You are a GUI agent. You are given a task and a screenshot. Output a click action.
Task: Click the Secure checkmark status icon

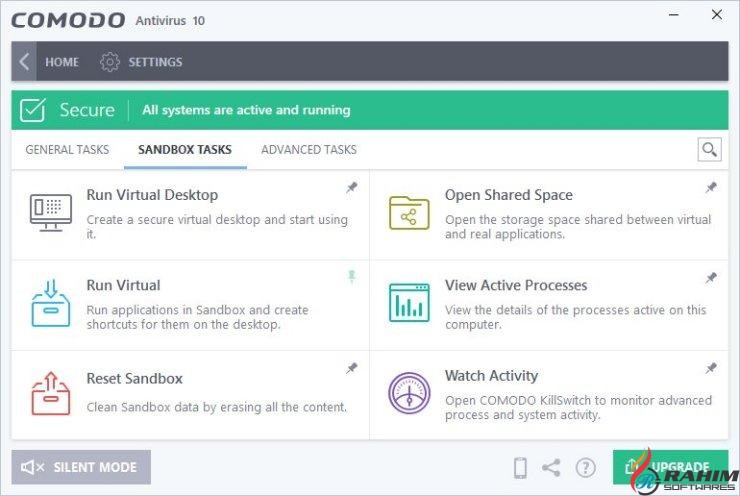pyautogui.click(x=33, y=110)
